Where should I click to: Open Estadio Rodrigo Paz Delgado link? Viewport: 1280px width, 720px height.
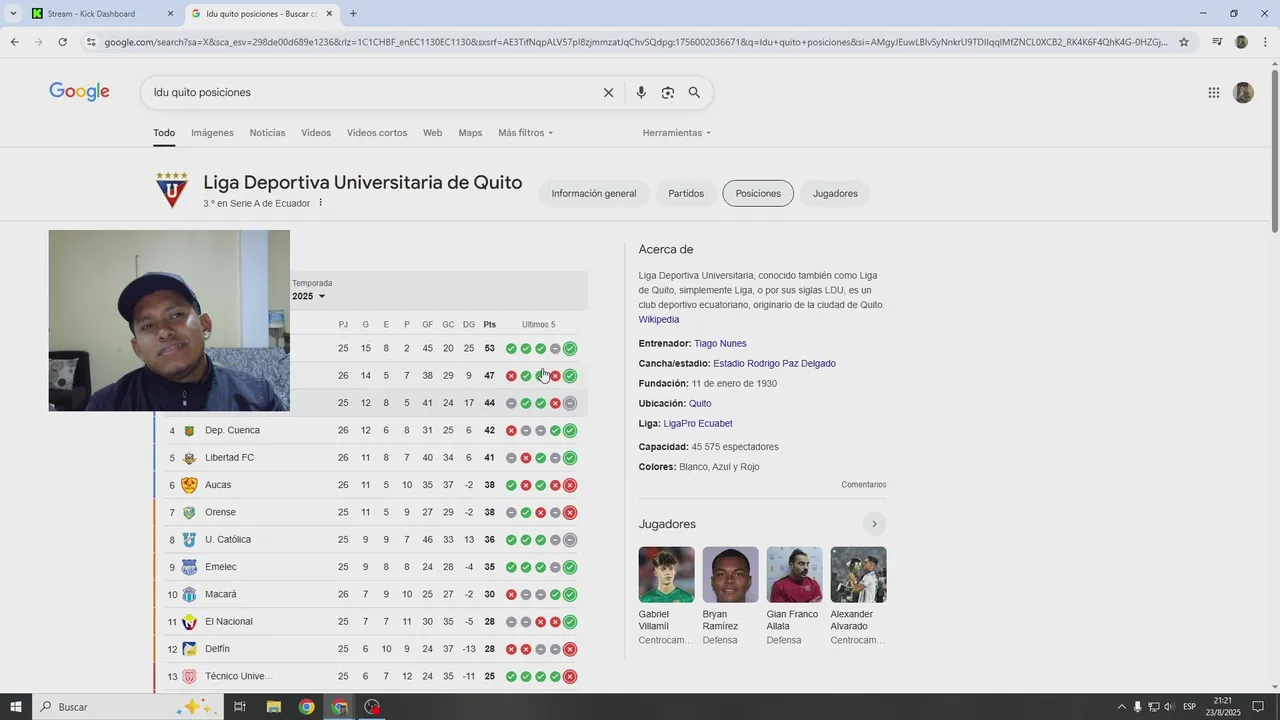(x=774, y=364)
